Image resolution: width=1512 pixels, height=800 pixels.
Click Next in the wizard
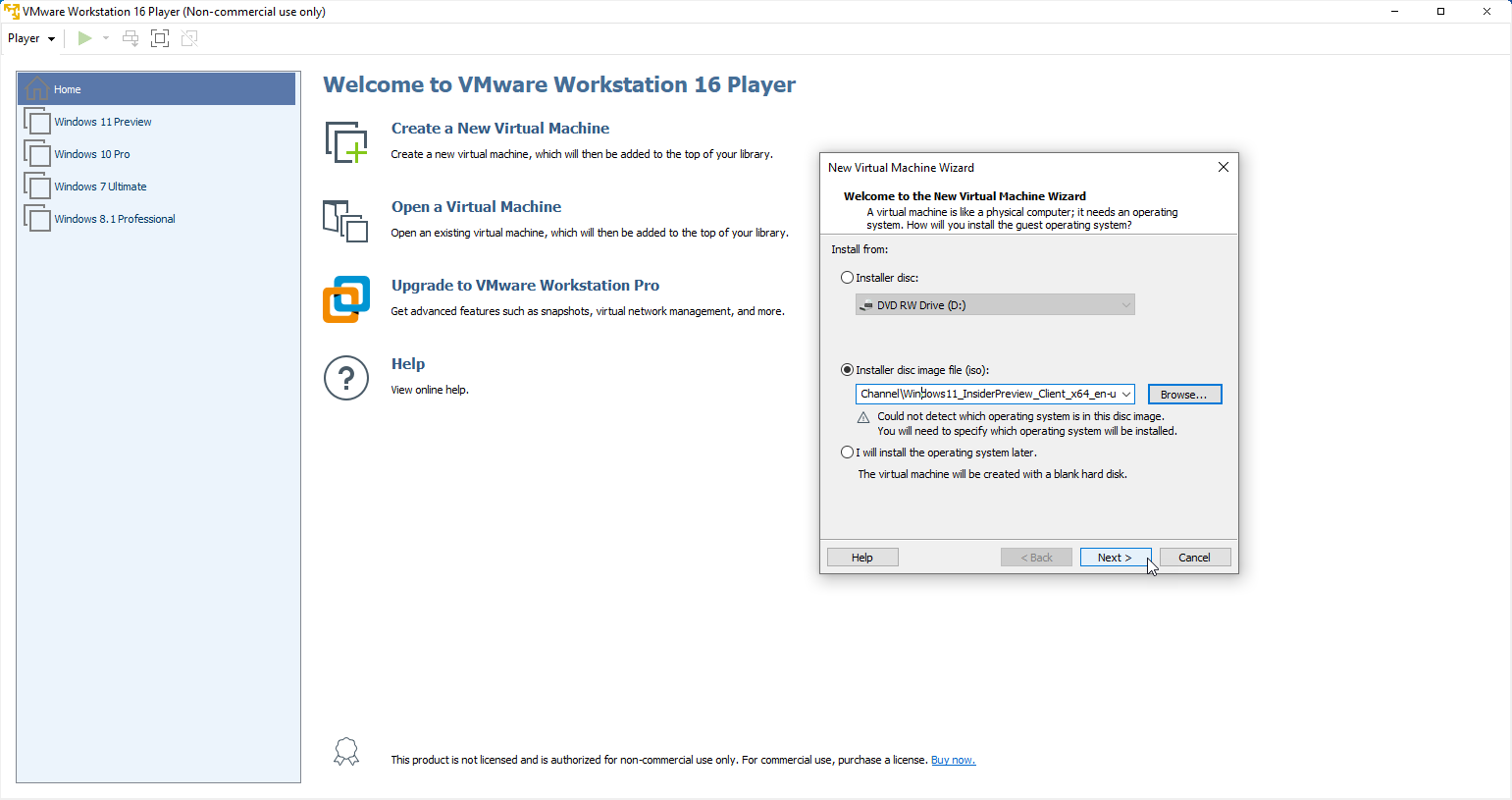1115,558
